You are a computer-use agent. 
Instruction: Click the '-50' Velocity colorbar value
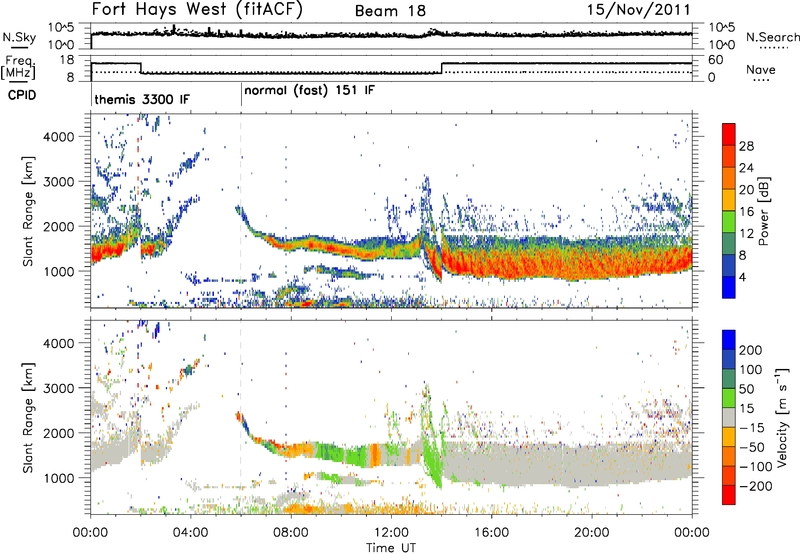[x=752, y=447]
